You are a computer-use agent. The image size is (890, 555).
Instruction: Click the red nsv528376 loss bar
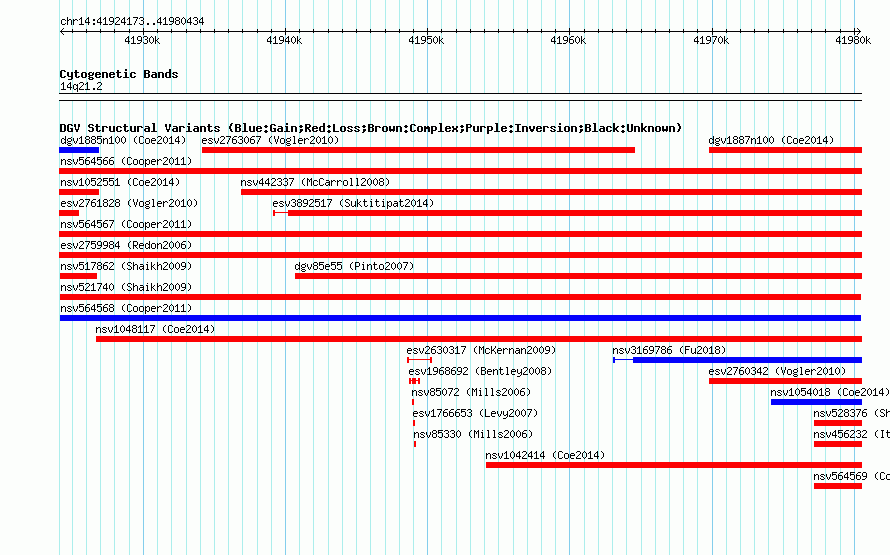[x=838, y=423]
